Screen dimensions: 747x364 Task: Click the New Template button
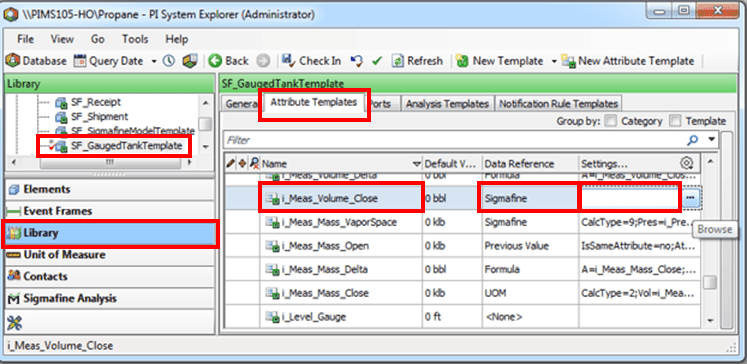coord(499,61)
